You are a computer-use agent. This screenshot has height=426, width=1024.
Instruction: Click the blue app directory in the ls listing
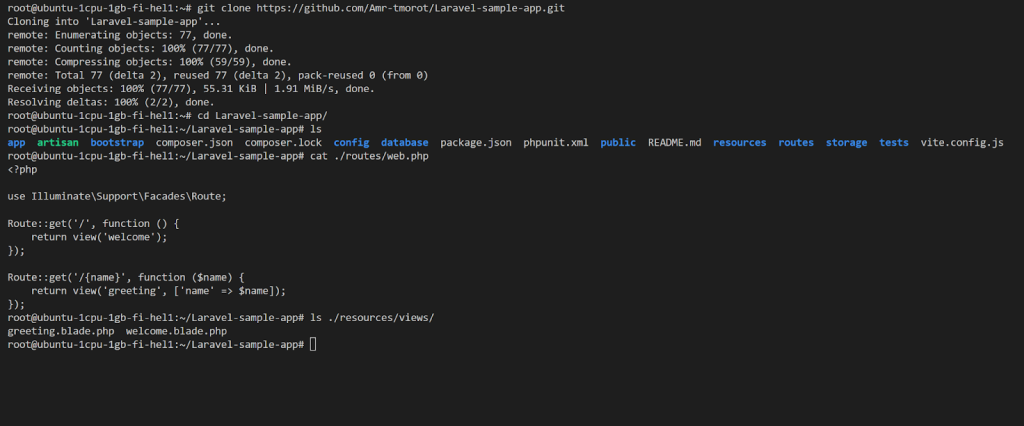tap(16, 143)
